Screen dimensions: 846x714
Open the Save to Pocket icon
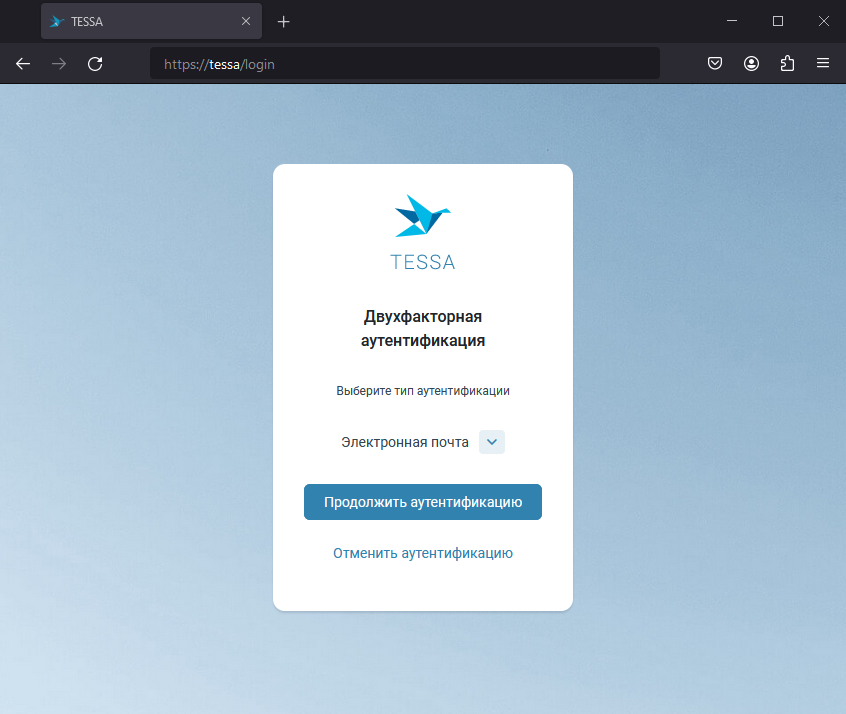click(715, 64)
